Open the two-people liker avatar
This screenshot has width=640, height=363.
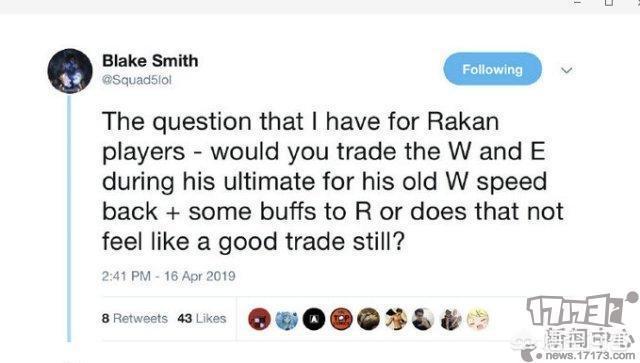click(x=451, y=319)
